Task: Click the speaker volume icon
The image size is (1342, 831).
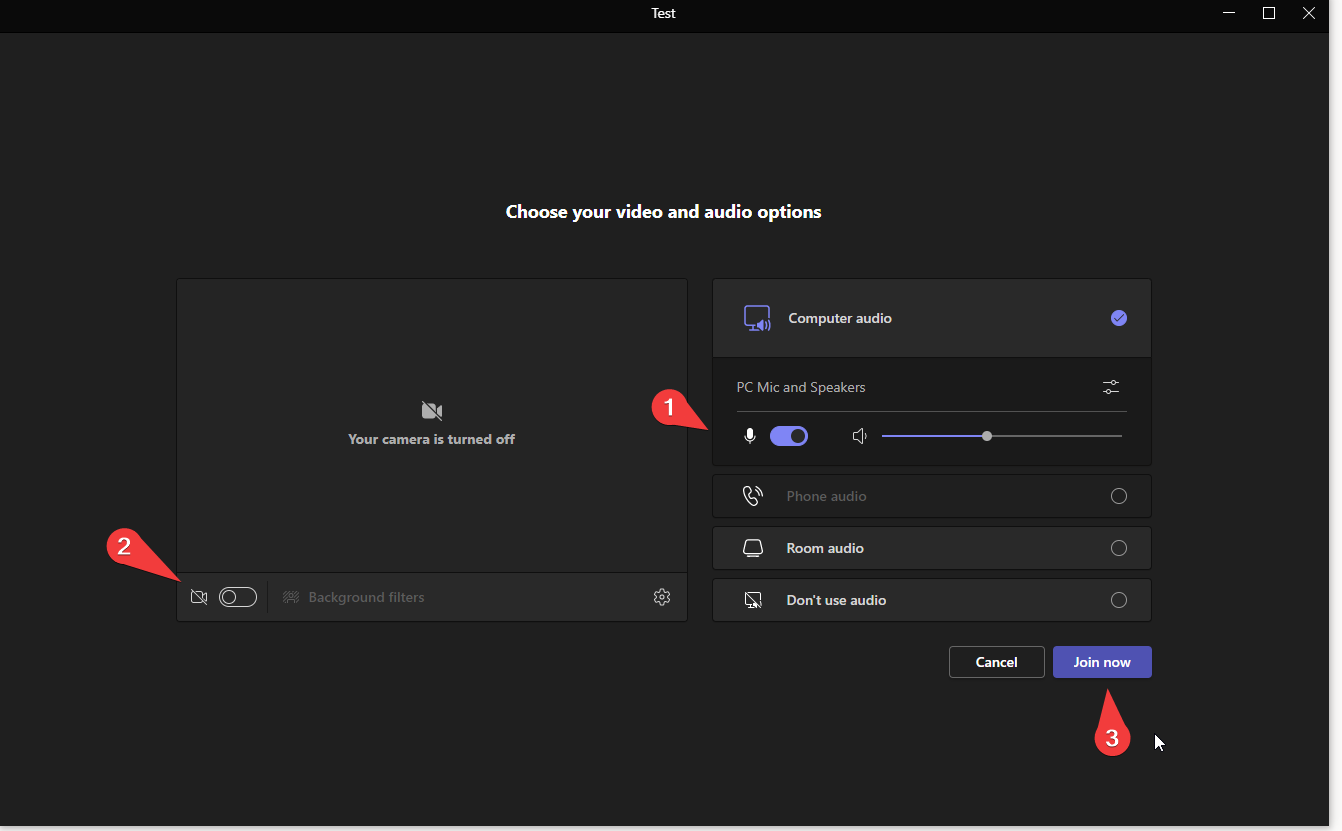Action: click(x=859, y=436)
